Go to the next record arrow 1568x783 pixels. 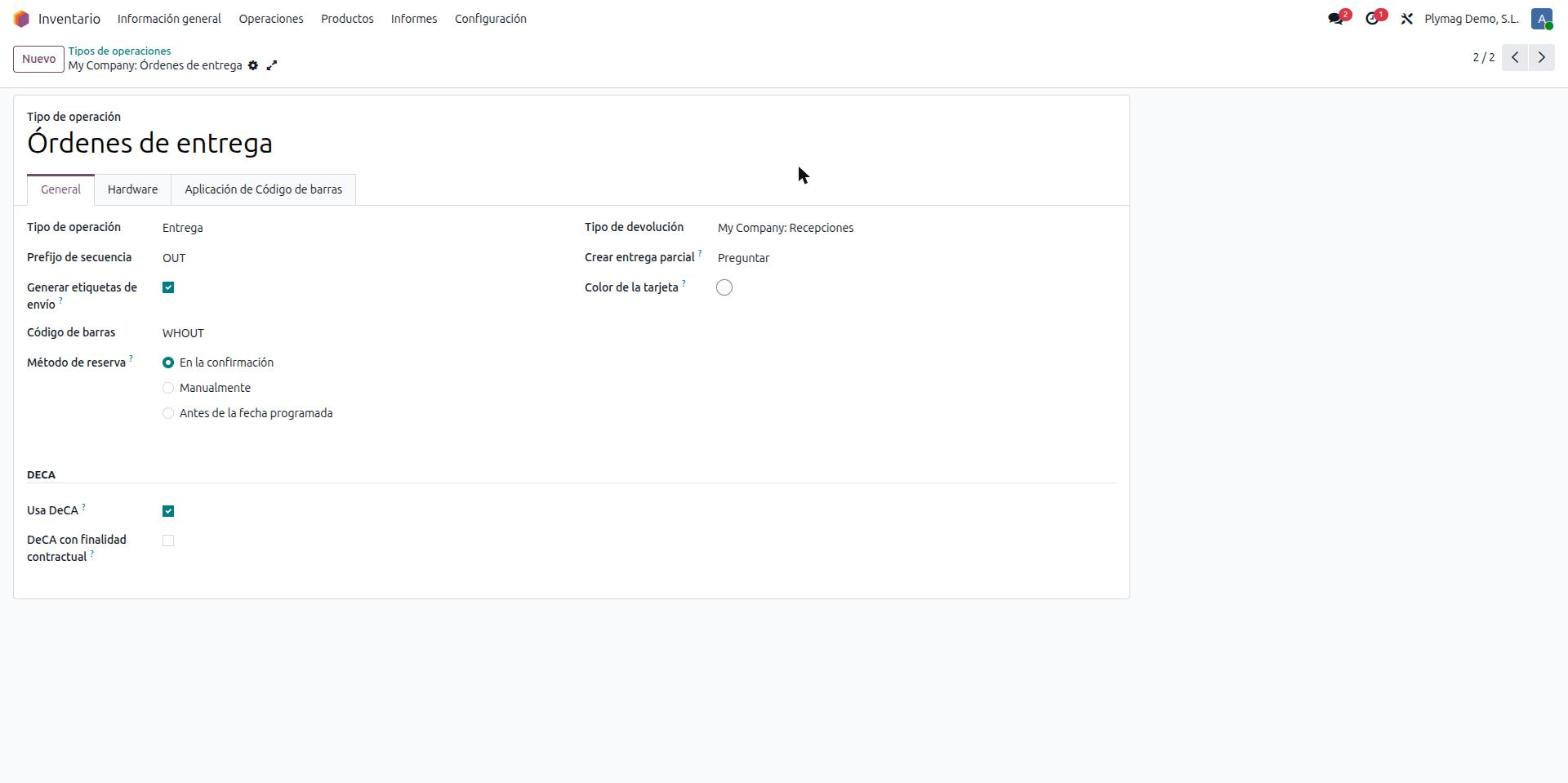pyautogui.click(x=1542, y=57)
